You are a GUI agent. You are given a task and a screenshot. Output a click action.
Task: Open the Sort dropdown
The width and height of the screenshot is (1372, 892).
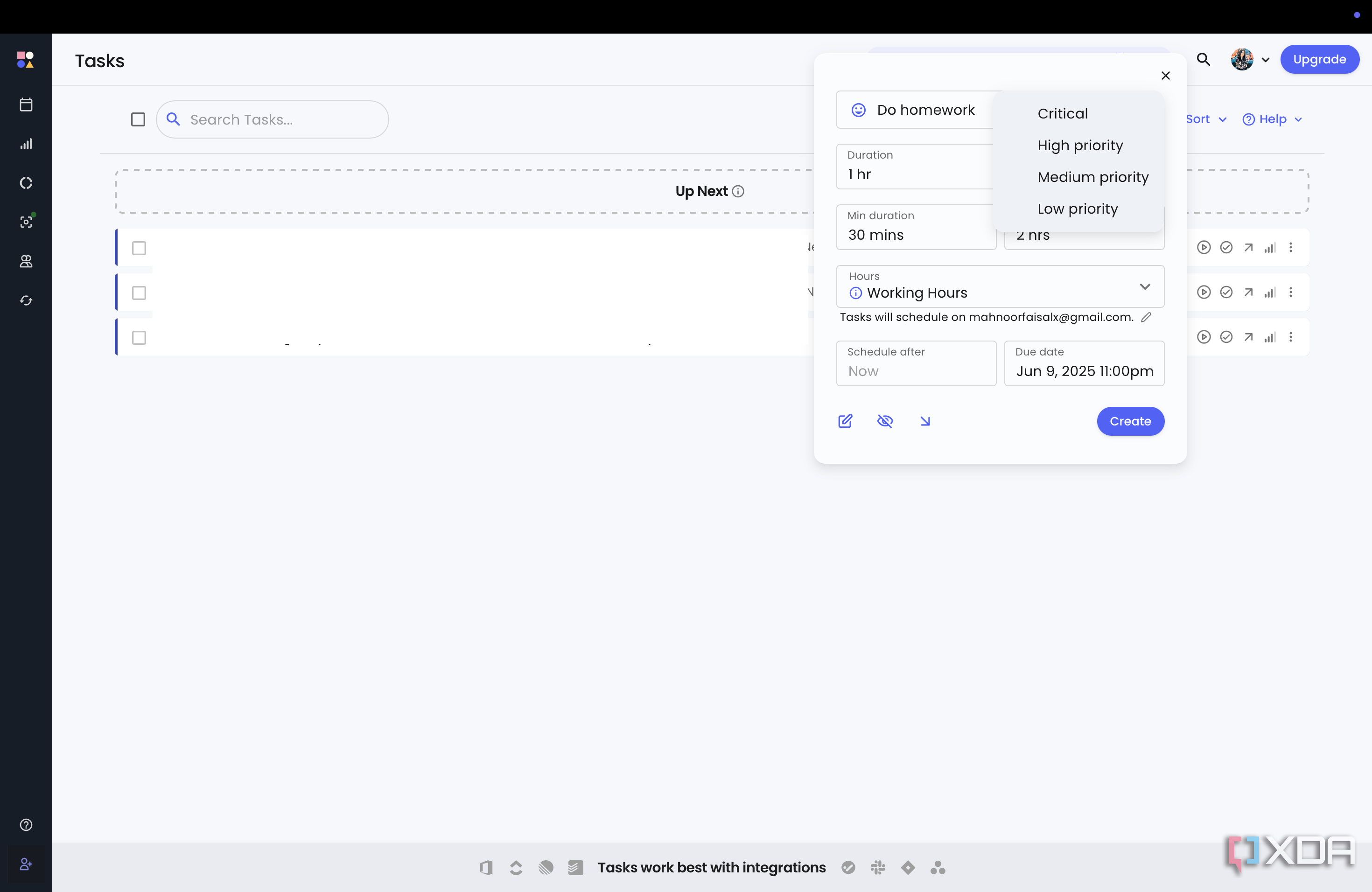[1206, 119]
